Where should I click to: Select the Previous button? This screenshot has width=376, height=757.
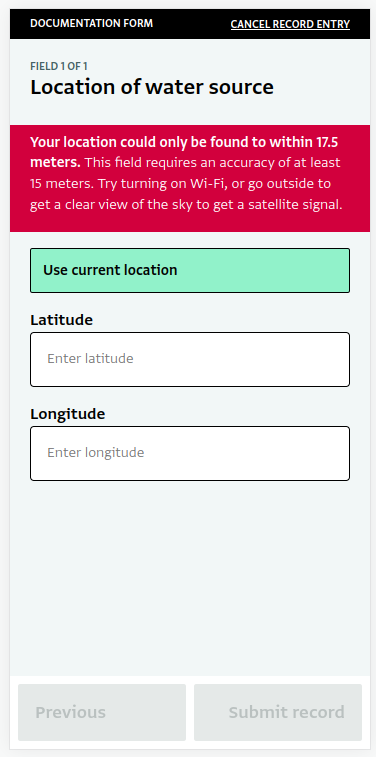click(102, 712)
